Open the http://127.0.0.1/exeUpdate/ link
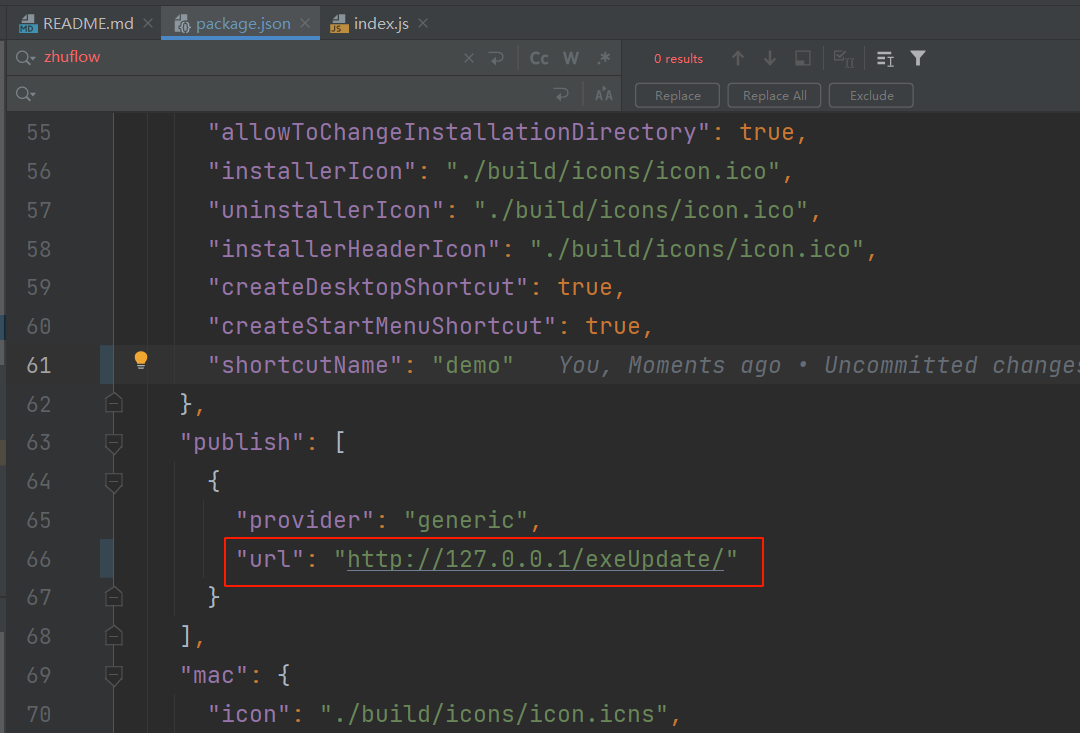Screen dimensions: 1080x733 pyautogui.click(x=535, y=559)
